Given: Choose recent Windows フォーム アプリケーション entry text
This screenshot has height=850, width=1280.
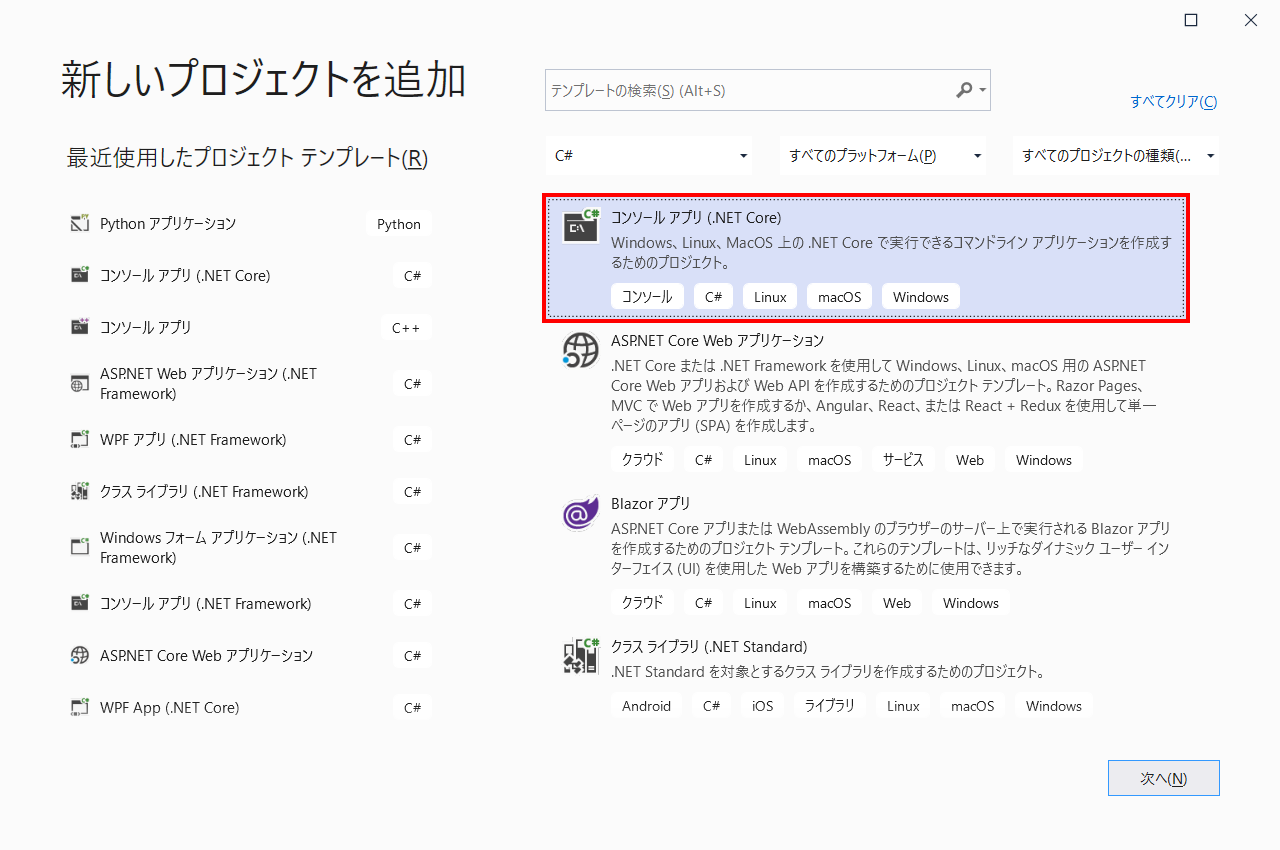Looking at the screenshot, I should 218,548.
